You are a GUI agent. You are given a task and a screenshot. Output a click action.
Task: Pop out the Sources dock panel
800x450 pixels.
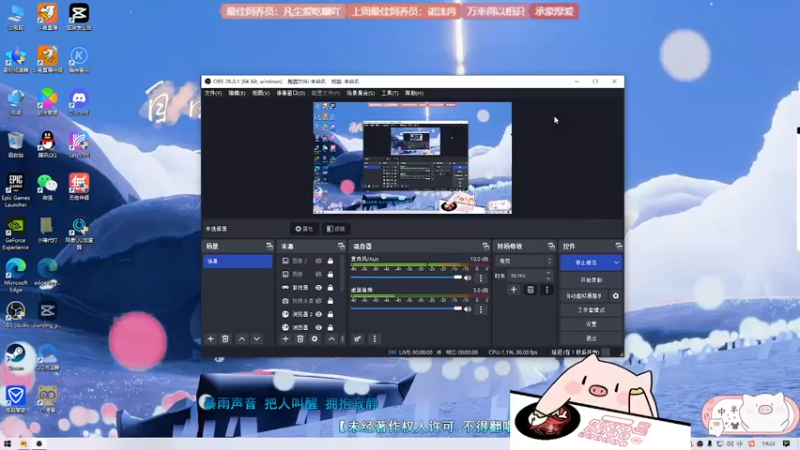coord(341,246)
